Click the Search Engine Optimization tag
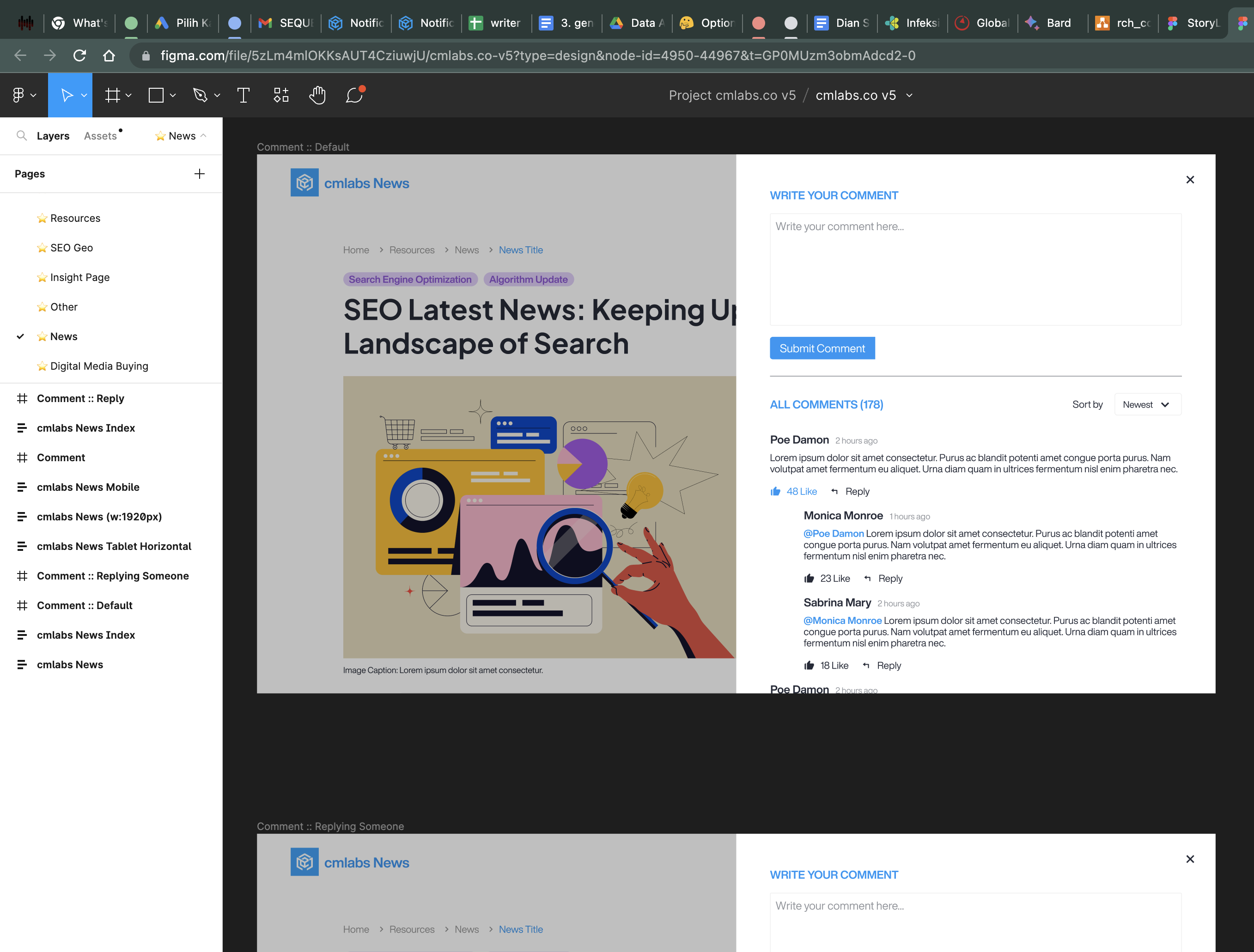The image size is (1254, 952). 410,280
